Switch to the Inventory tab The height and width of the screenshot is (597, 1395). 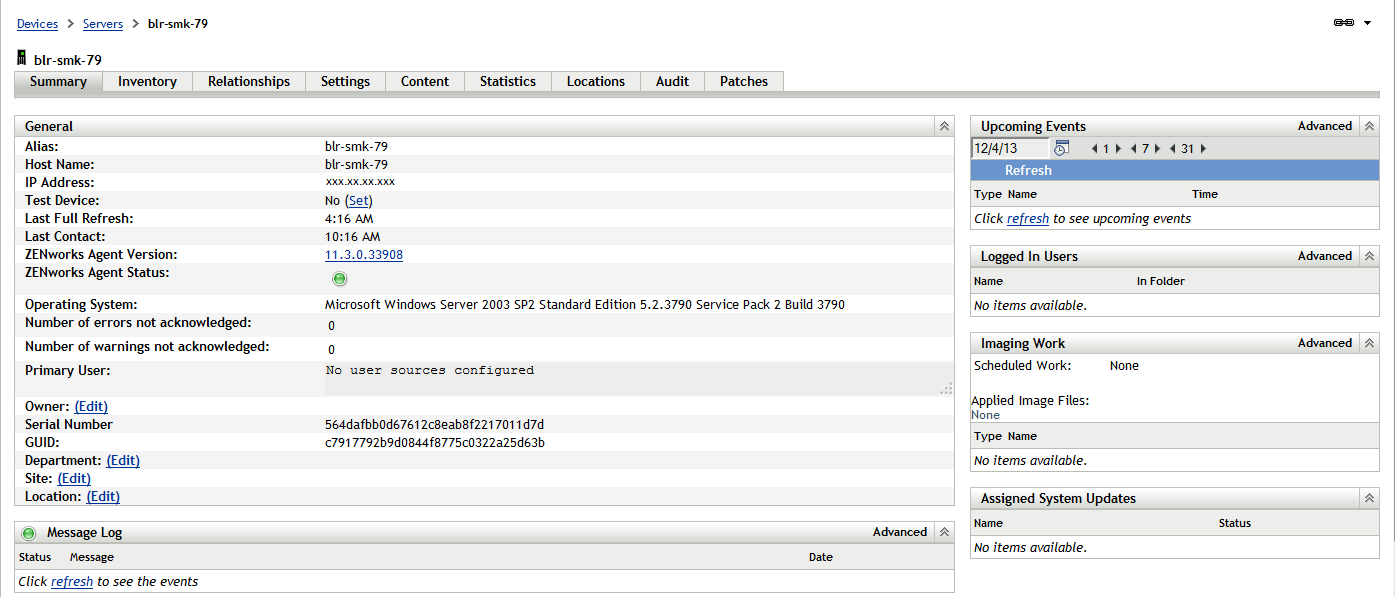146,81
